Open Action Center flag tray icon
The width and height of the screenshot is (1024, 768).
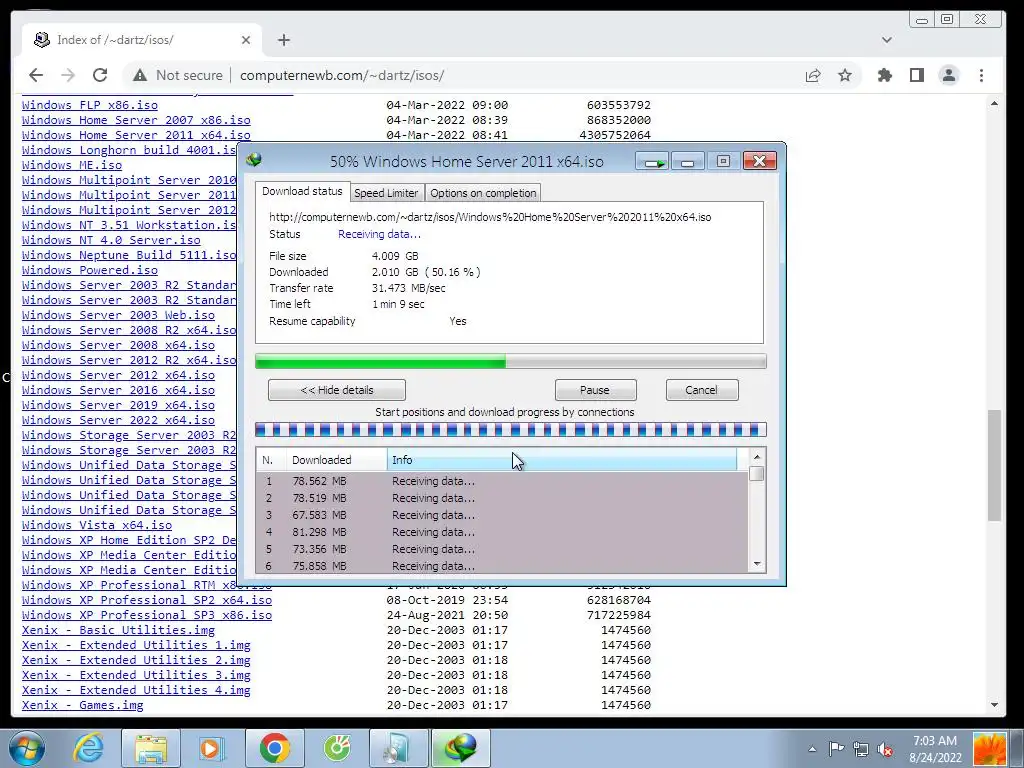[837, 749]
